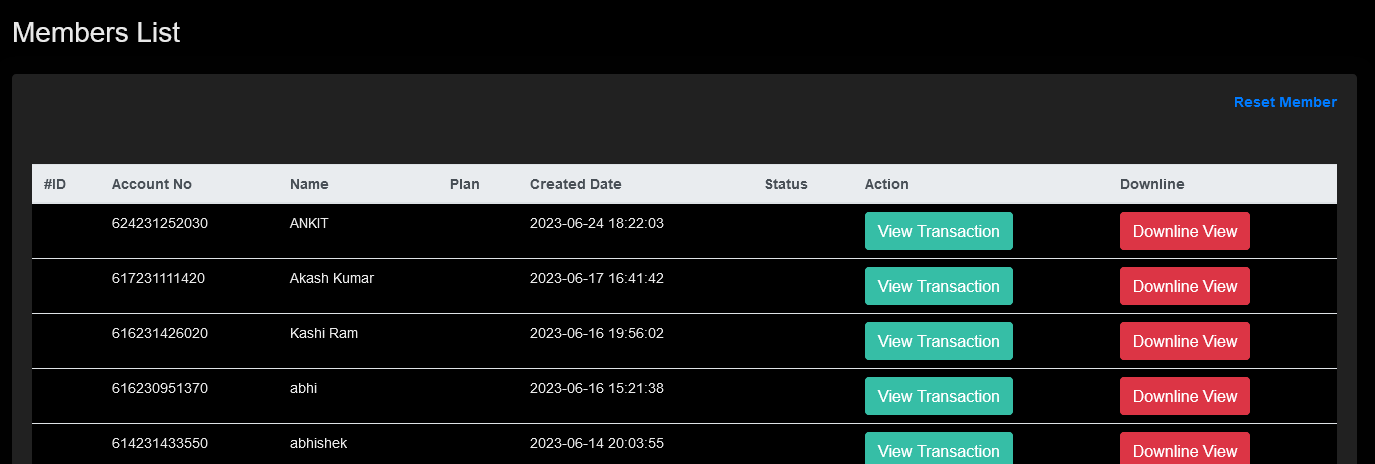View Transaction for abhishek

pos(939,448)
